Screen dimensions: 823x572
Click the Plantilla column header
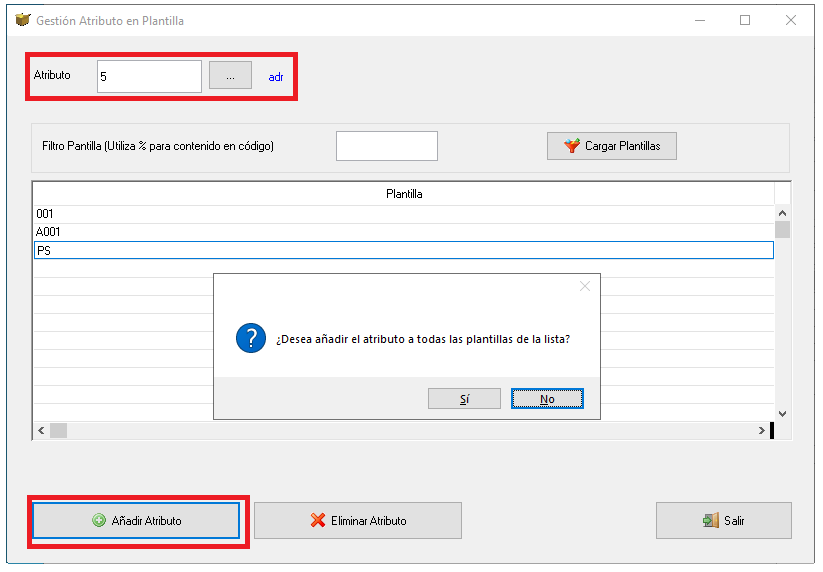coord(404,194)
